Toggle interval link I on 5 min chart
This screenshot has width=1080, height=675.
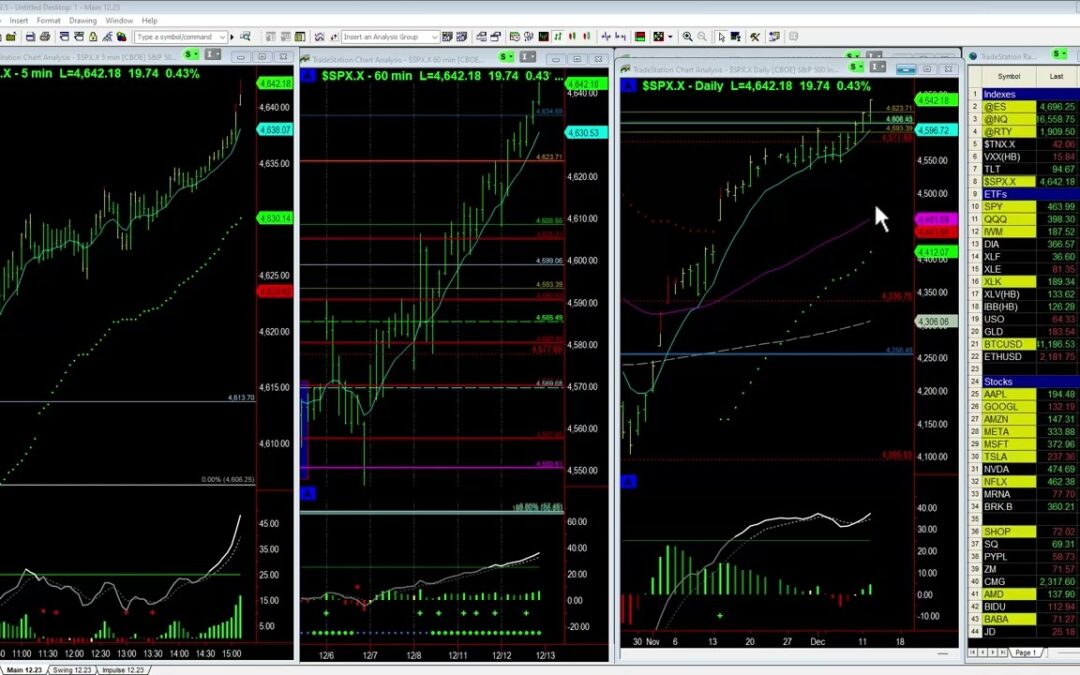(213, 54)
